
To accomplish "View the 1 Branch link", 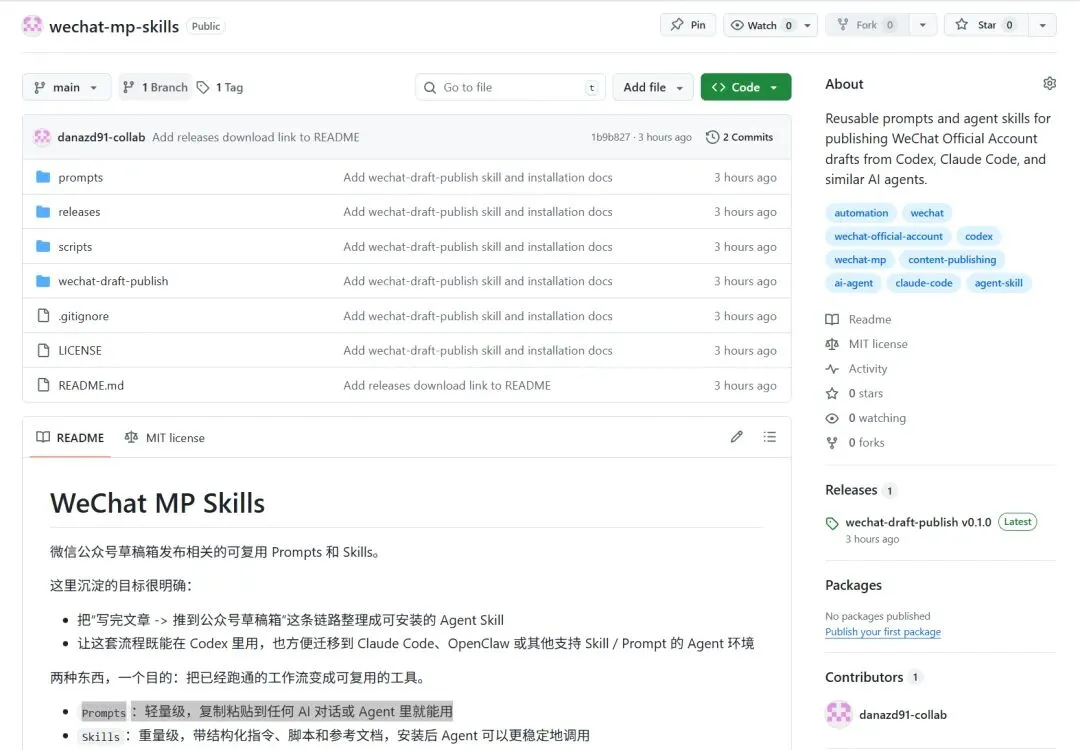I will pos(155,87).
